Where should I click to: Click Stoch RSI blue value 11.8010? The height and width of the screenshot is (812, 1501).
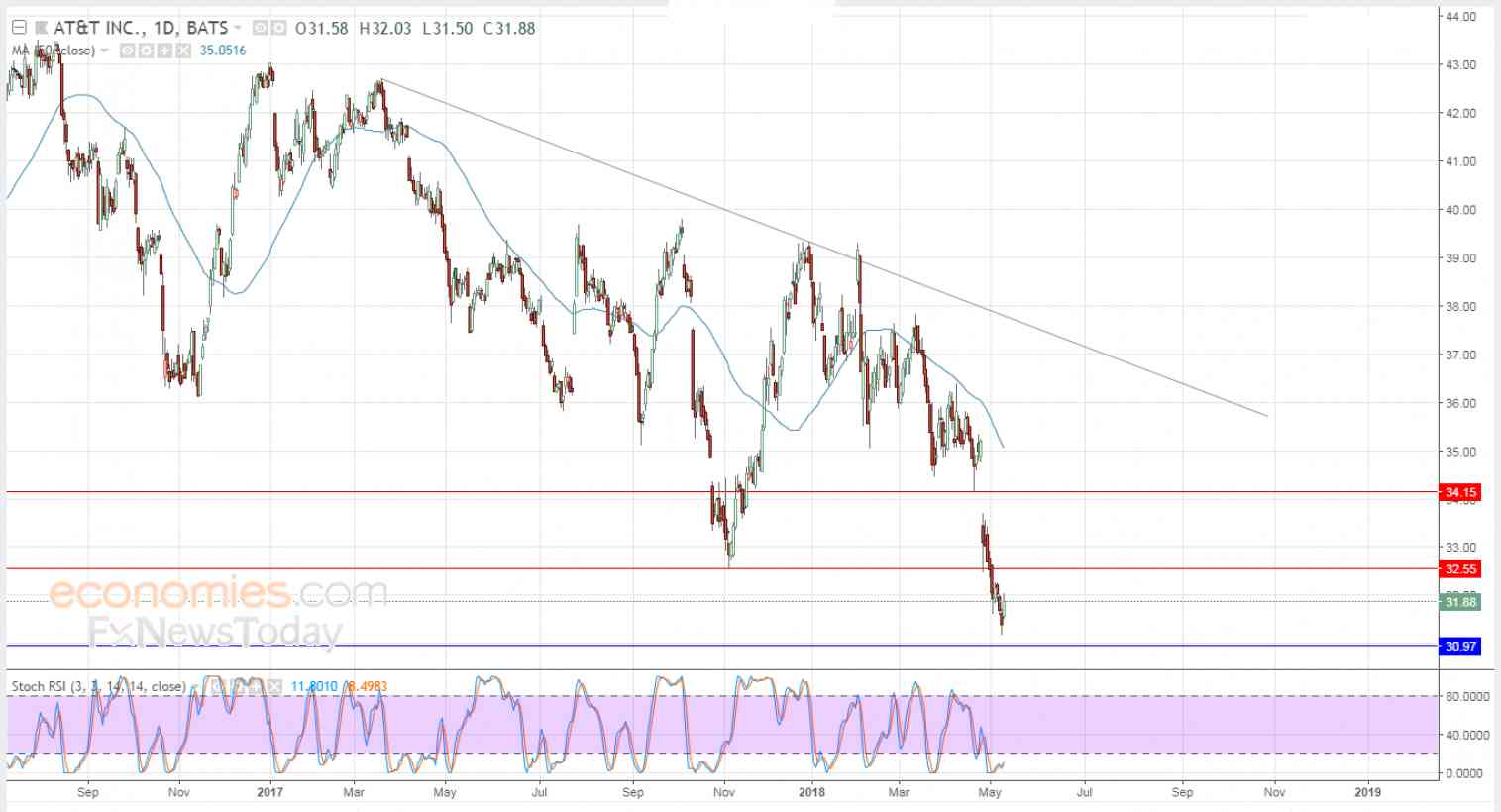[x=314, y=686]
